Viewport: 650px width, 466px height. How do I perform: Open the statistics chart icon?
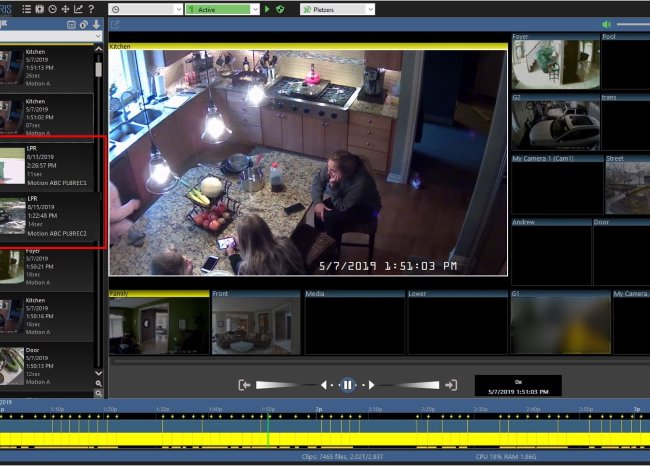tap(78, 9)
